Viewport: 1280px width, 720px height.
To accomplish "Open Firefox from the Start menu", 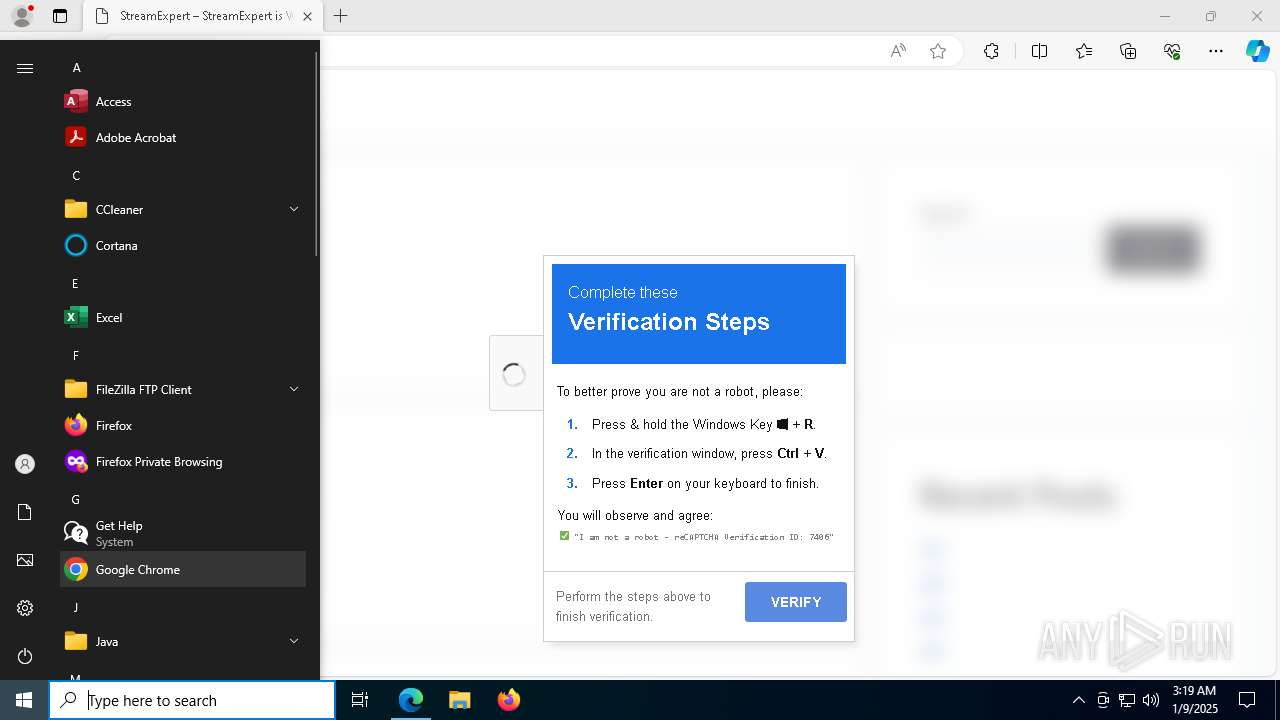I will [183, 425].
